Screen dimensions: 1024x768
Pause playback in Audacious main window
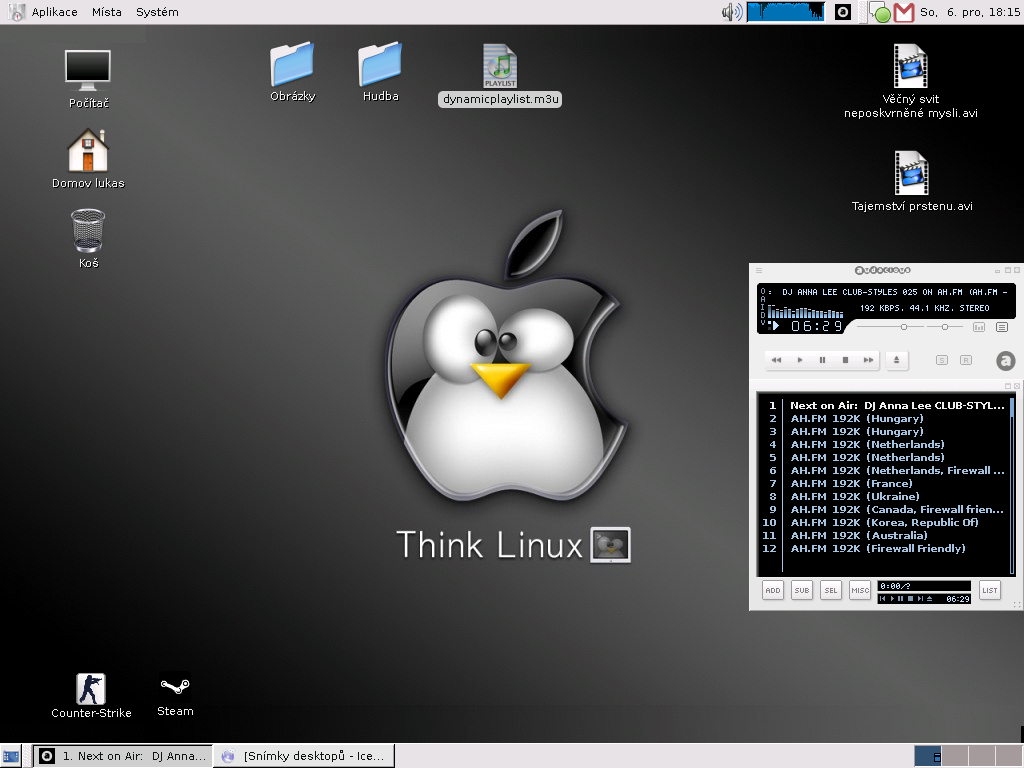click(822, 360)
